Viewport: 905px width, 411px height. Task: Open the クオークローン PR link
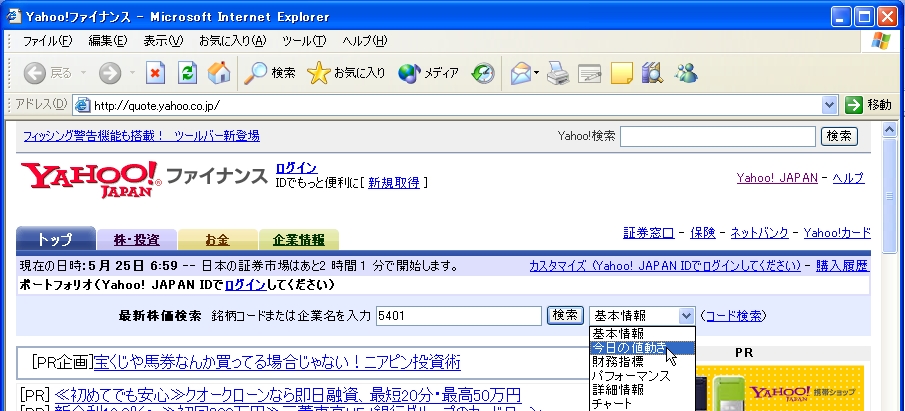287,395
